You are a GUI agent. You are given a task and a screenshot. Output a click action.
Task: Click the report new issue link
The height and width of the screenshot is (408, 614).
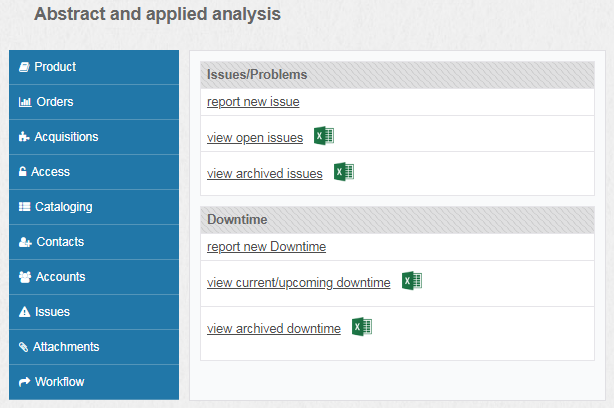coord(253,102)
